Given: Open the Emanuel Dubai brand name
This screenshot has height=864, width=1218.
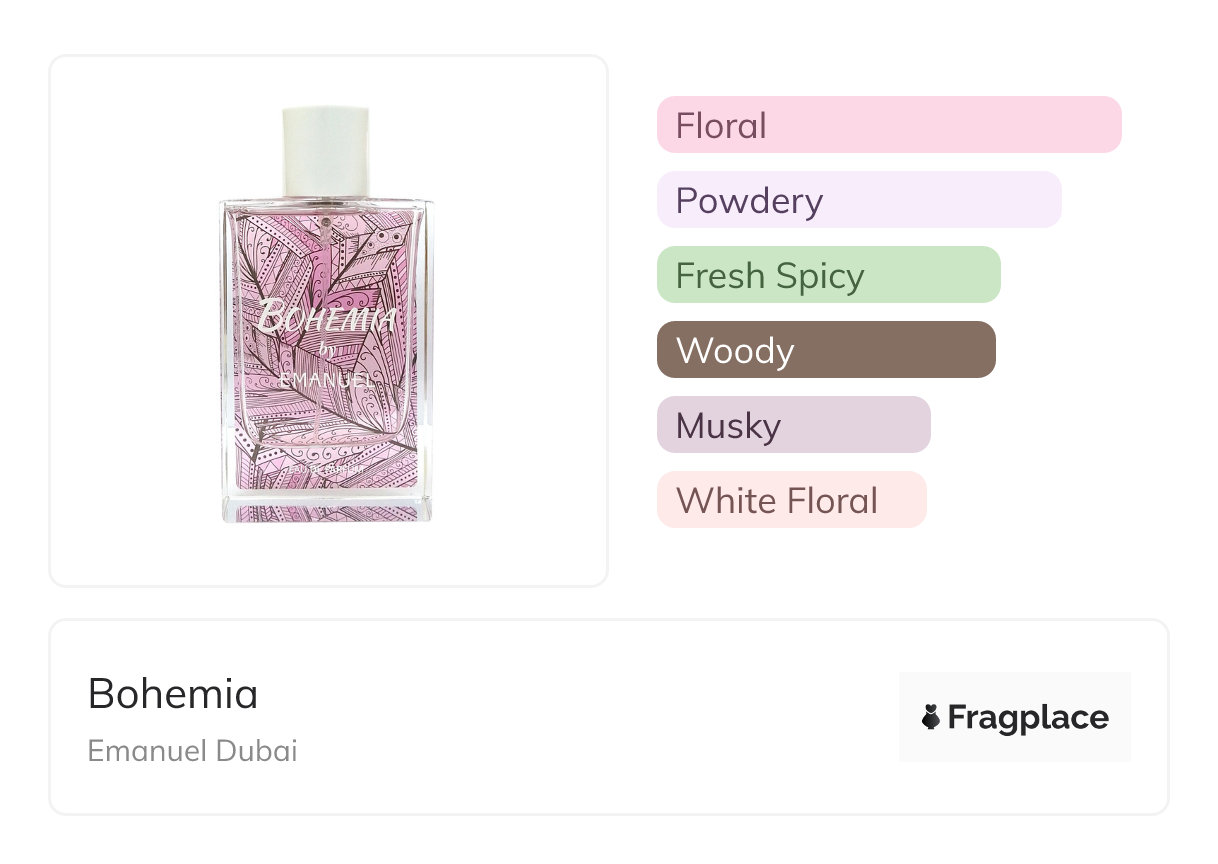Looking at the screenshot, I should (x=192, y=751).
